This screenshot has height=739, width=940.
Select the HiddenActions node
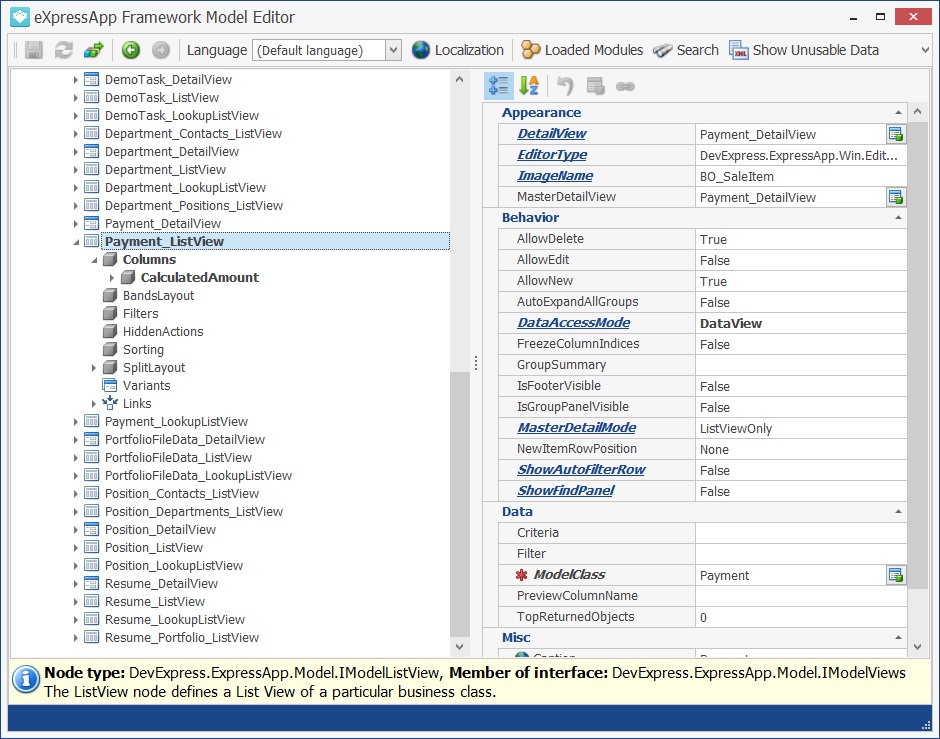(x=163, y=331)
